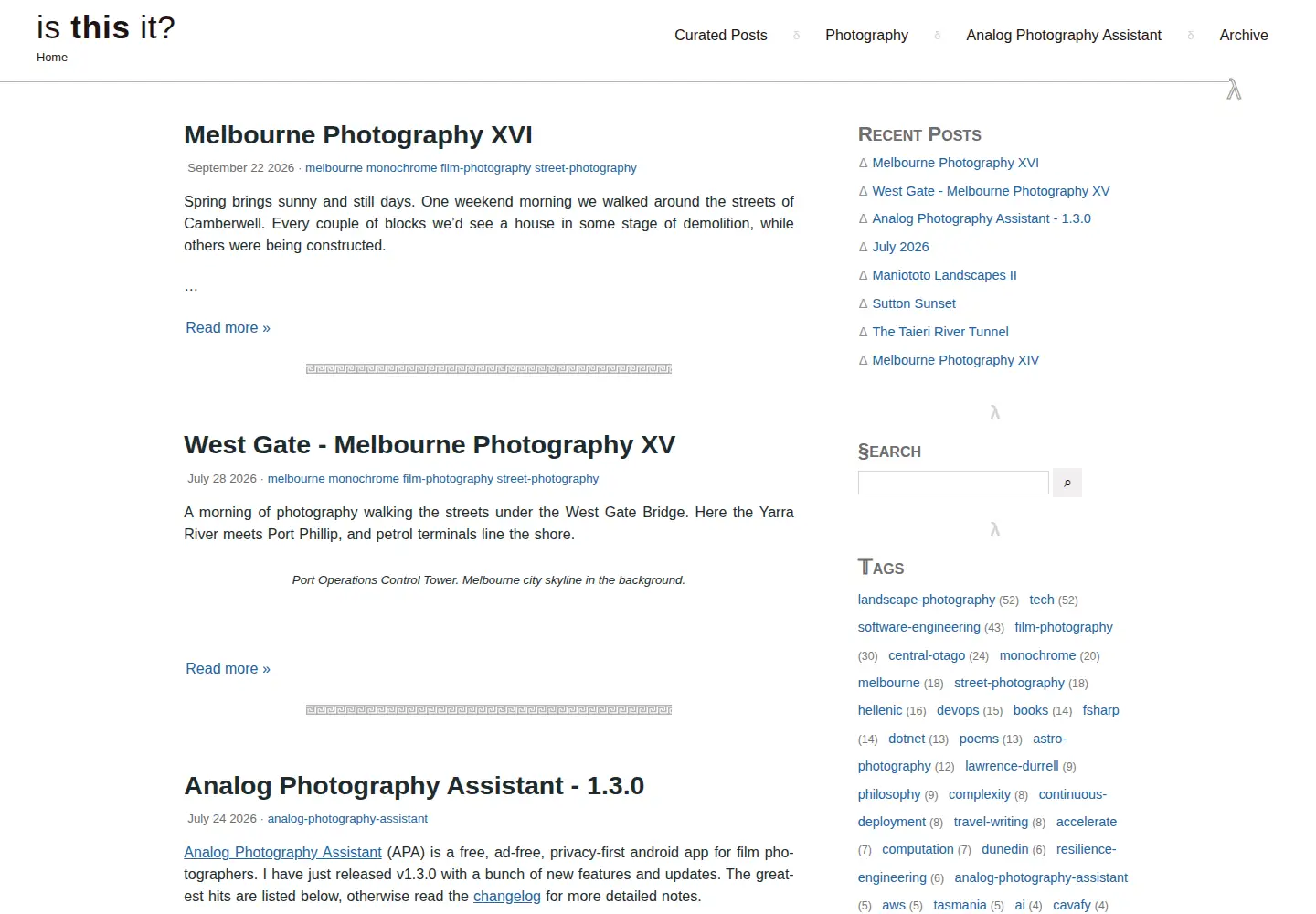Open recent post 'Melbourne Photography XIV'

[x=955, y=360]
